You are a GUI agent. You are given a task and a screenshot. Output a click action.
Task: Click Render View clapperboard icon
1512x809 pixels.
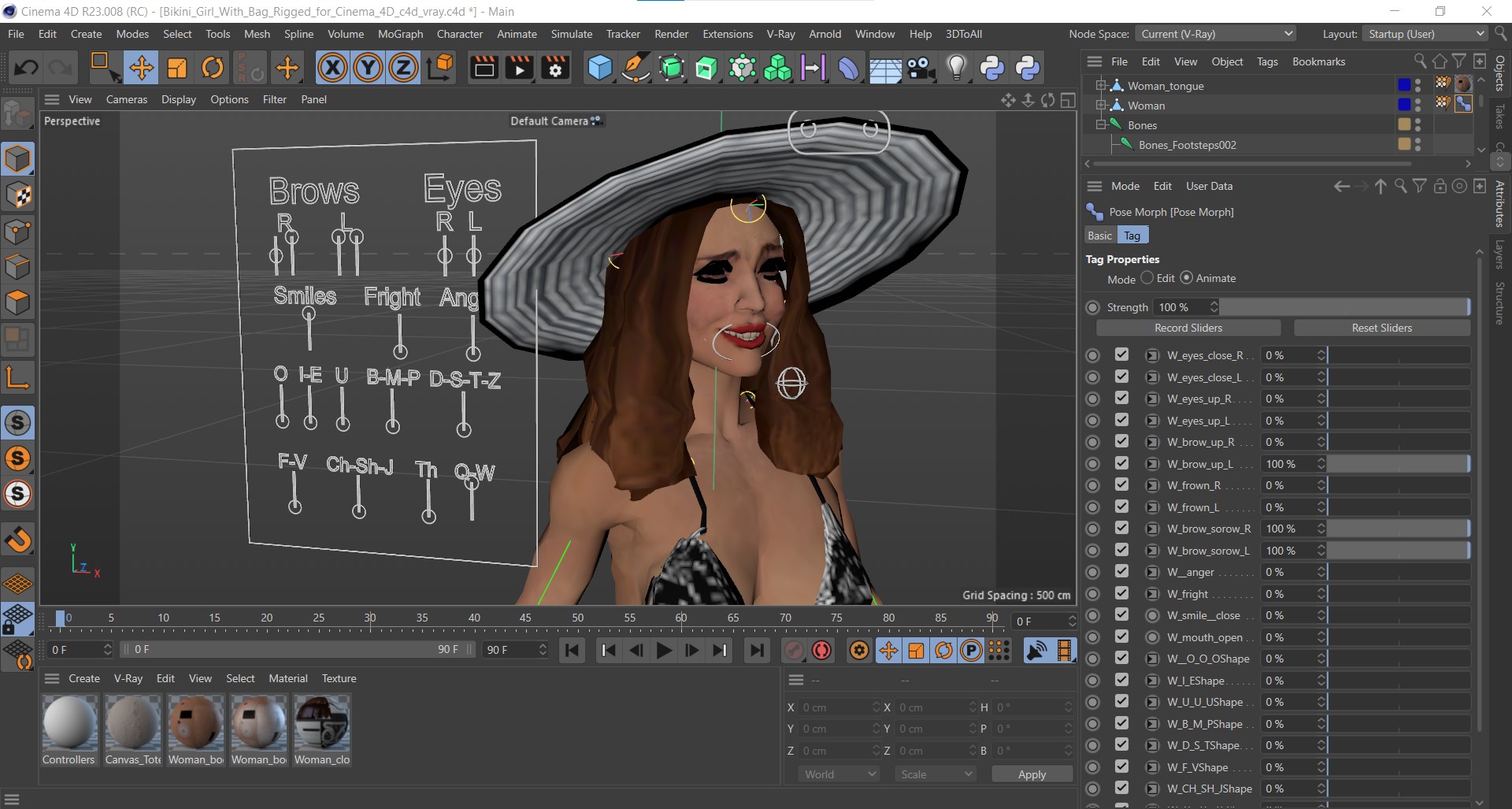pyautogui.click(x=484, y=68)
